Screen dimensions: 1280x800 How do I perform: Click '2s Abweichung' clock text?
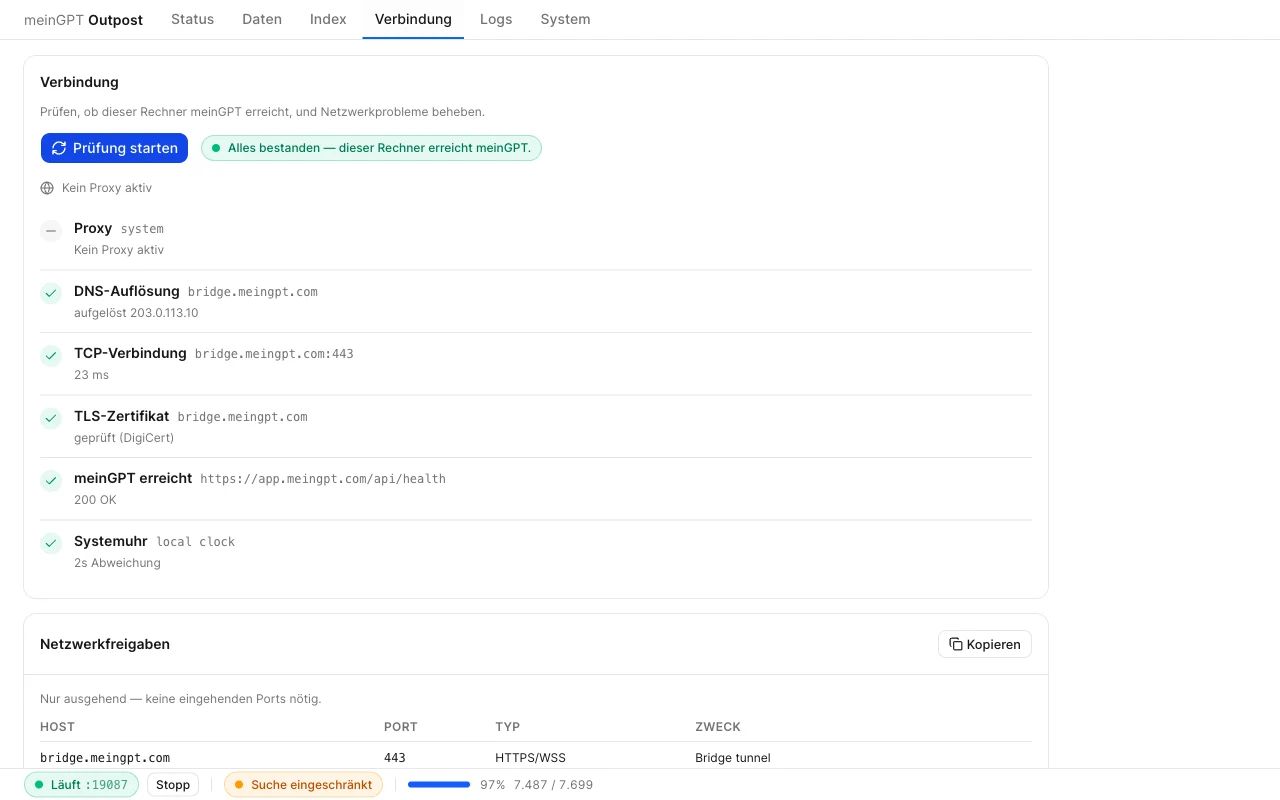coord(117,563)
